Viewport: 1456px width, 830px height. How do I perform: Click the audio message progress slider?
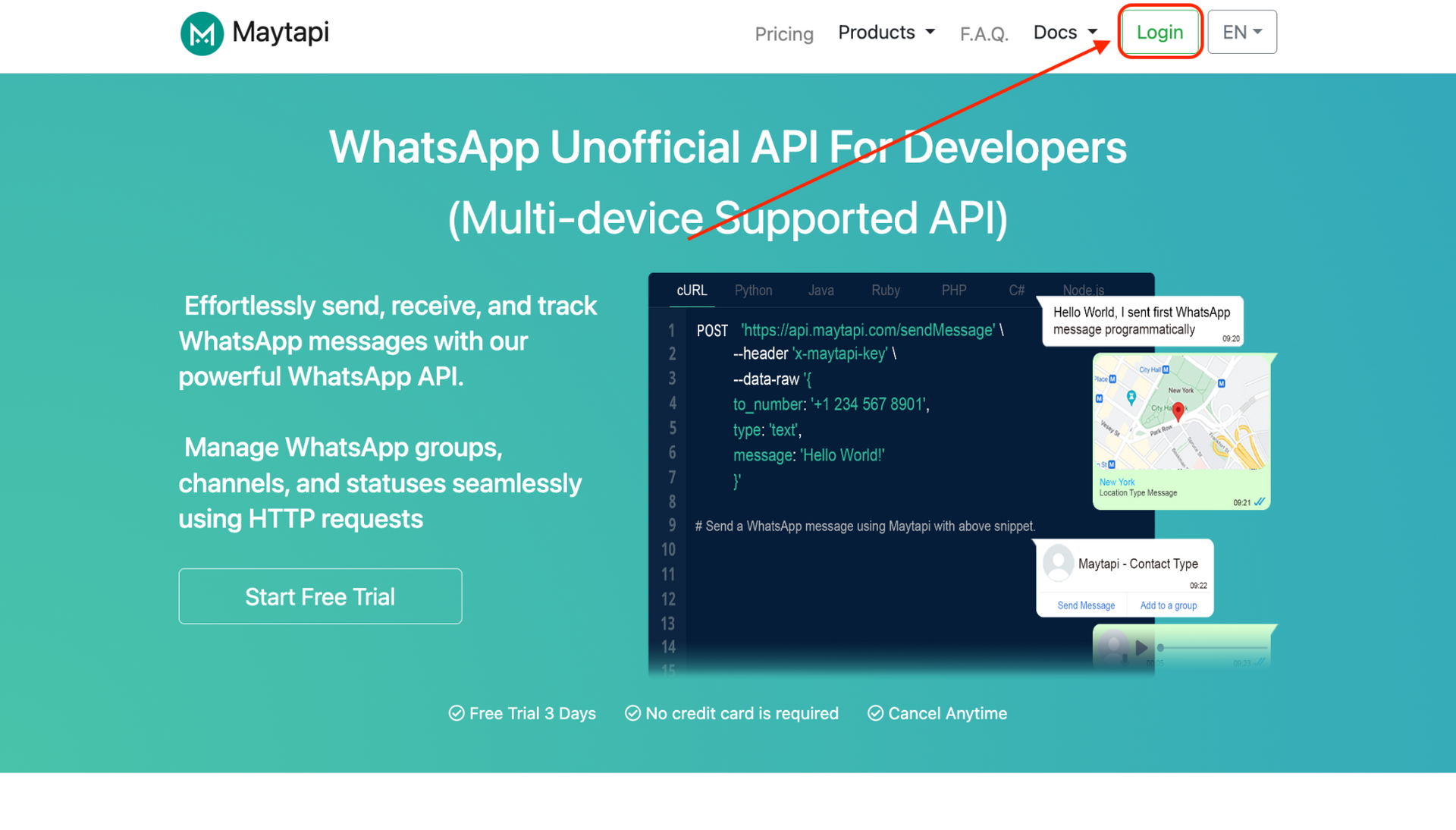[1213, 648]
